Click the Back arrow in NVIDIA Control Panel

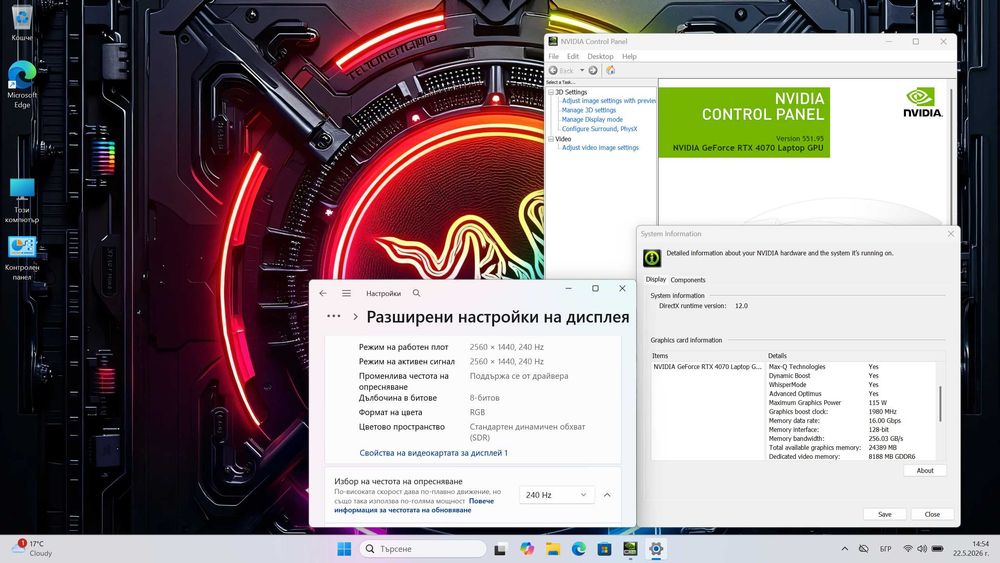[x=553, y=70]
